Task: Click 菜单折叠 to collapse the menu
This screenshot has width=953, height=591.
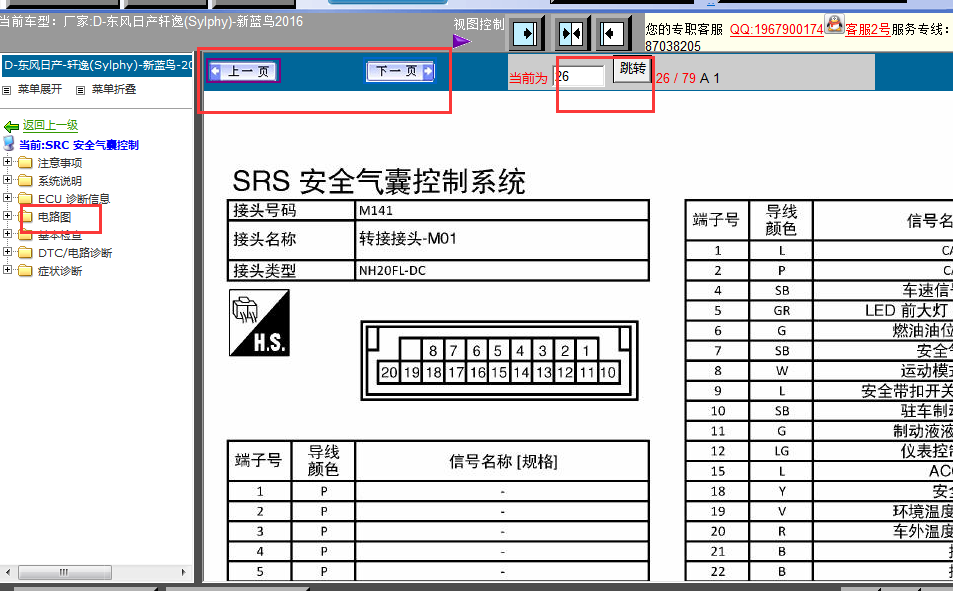Action: (x=114, y=89)
